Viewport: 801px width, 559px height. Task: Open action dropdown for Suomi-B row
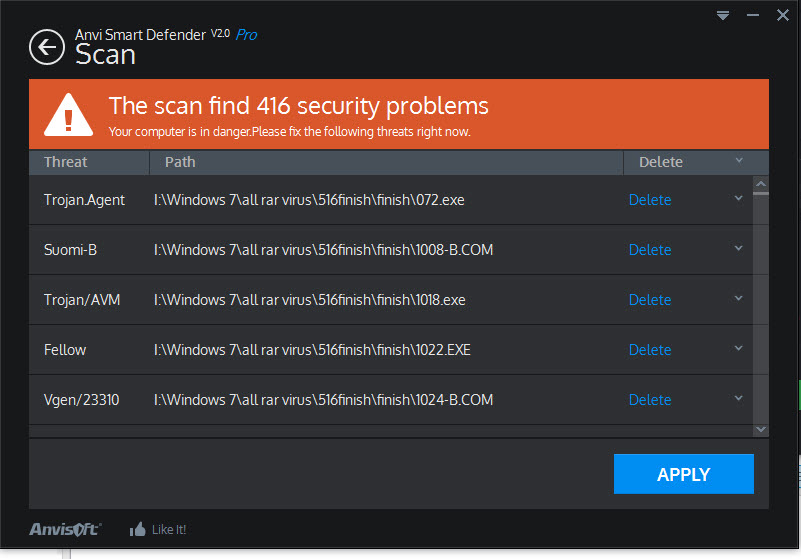[739, 249]
